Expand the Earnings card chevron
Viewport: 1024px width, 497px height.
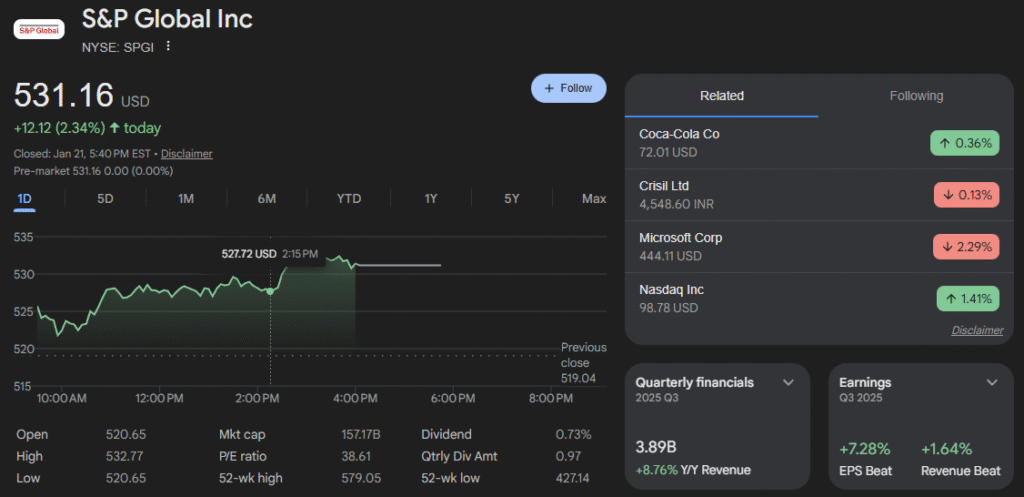992,383
